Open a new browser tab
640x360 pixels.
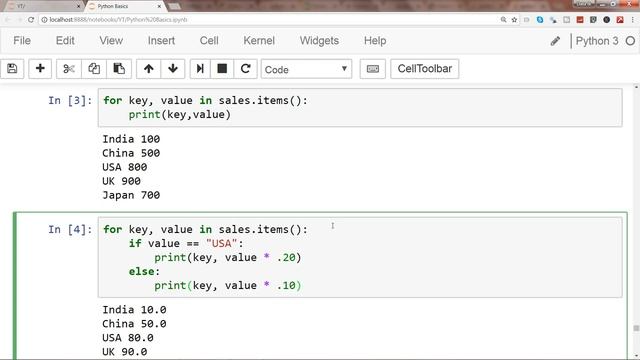tap(174, 7)
